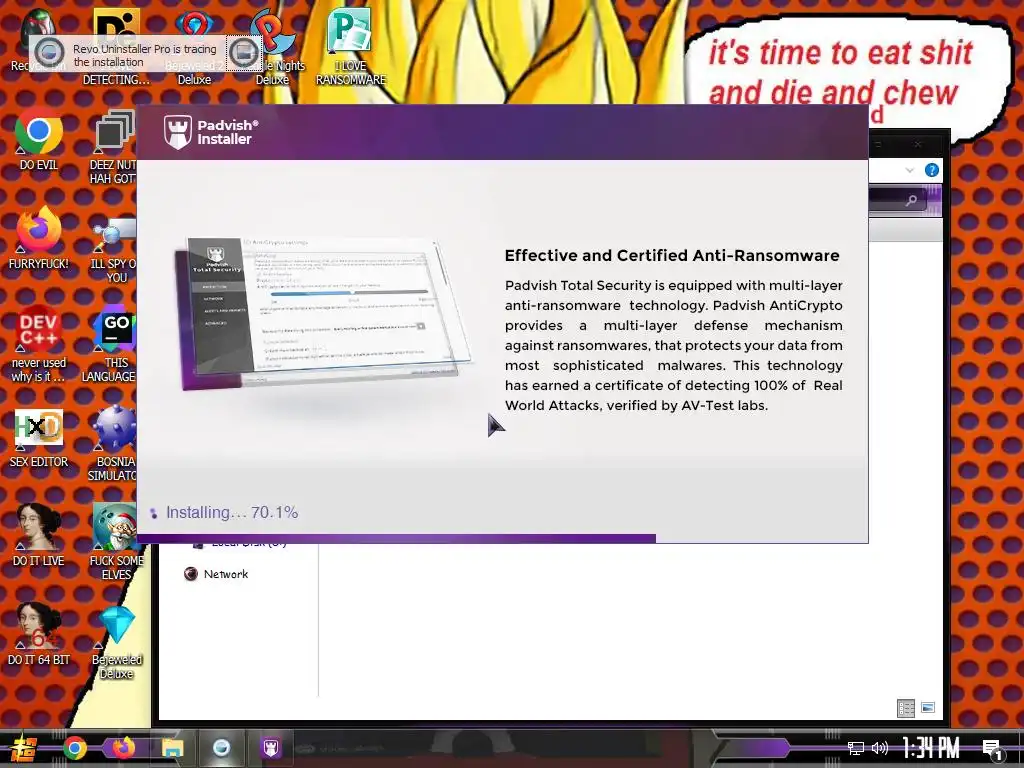Click the volume speaker icon in the tray
Viewport: 1024px width, 768px height.
click(x=880, y=748)
